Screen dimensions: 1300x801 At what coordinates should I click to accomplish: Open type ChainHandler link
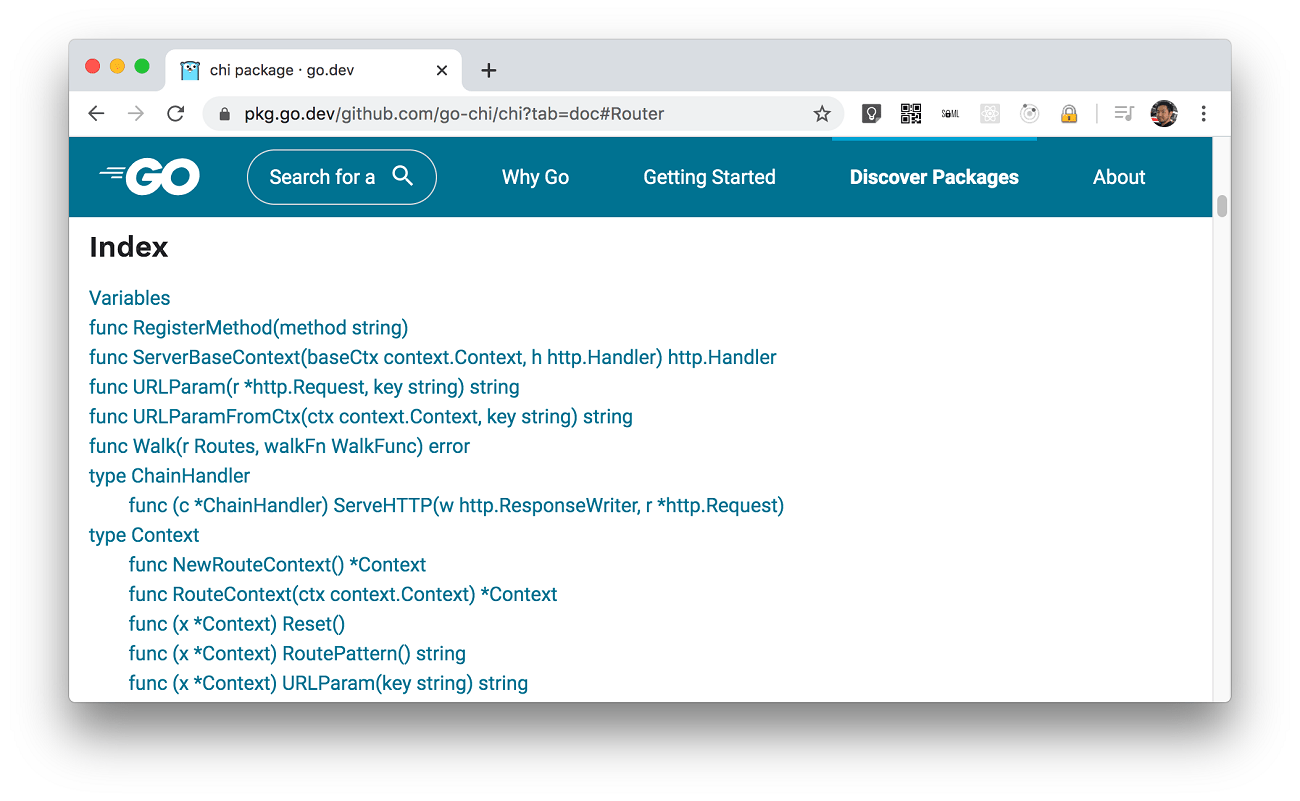169,476
